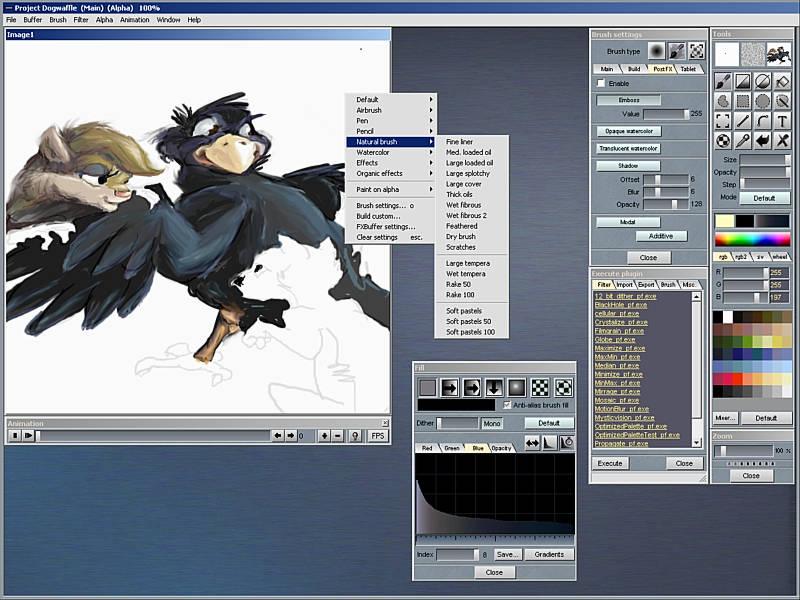Switch to the Tablet tab in Brush settings
800x600 pixels.
tap(689, 69)
